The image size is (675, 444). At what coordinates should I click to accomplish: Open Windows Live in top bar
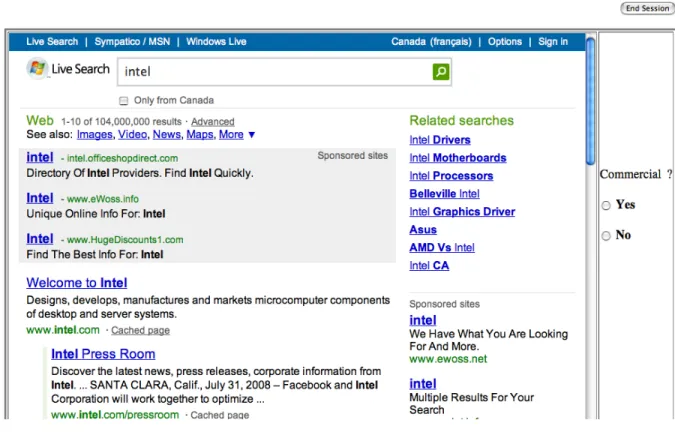coord(216,42)
